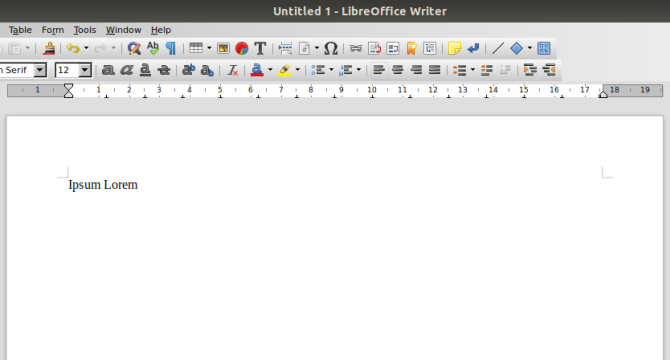Expand the highlighting color picker arrow

pyautogui.click(x=298, y=70)
